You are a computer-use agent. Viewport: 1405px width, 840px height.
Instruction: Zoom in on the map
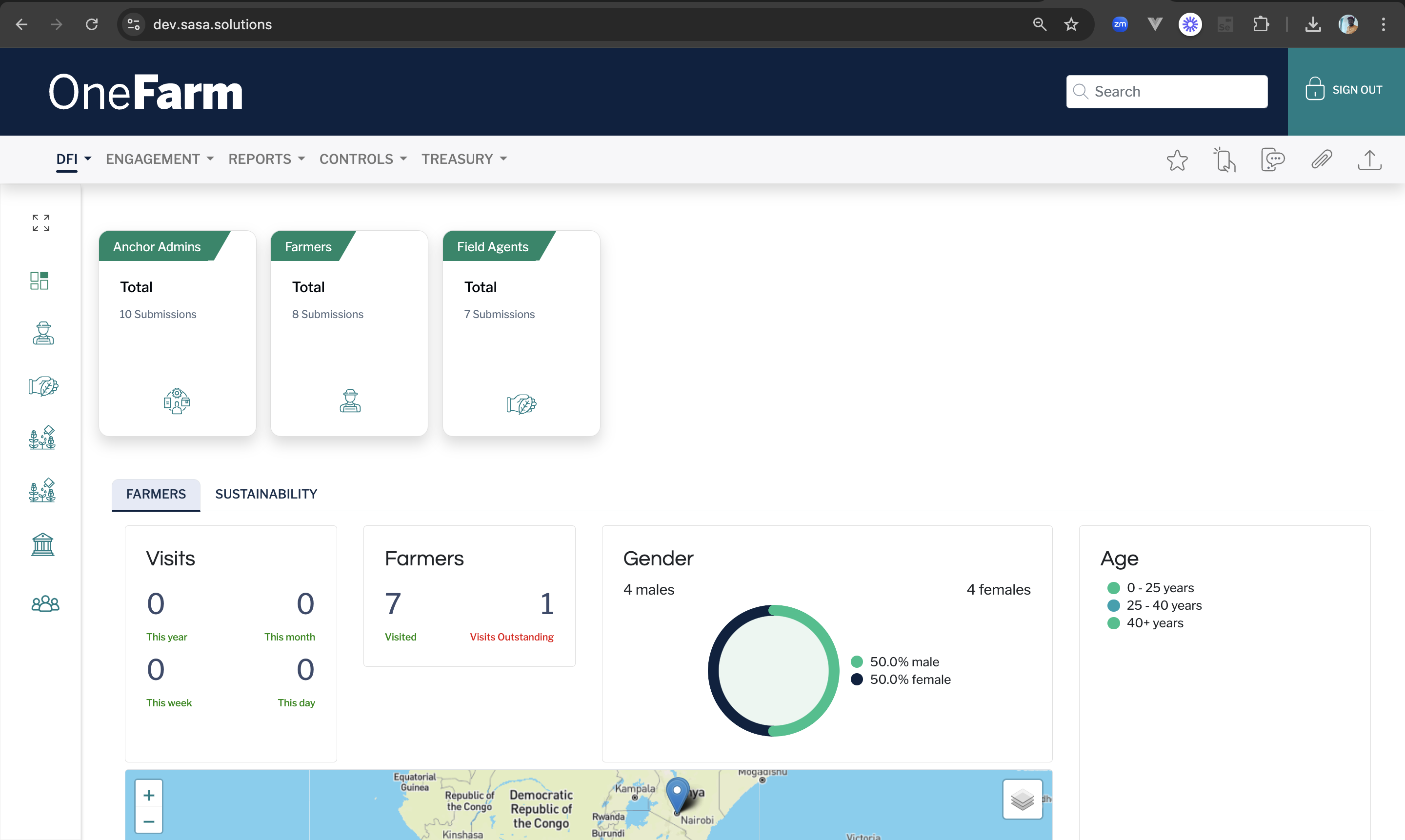click(149, 795)
